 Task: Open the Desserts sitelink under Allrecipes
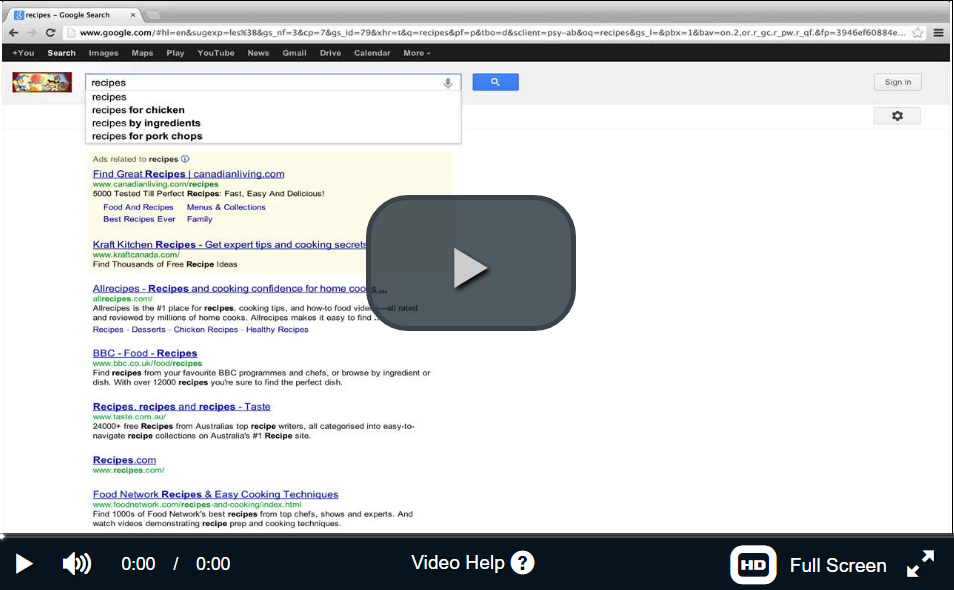tap(148, 329)
